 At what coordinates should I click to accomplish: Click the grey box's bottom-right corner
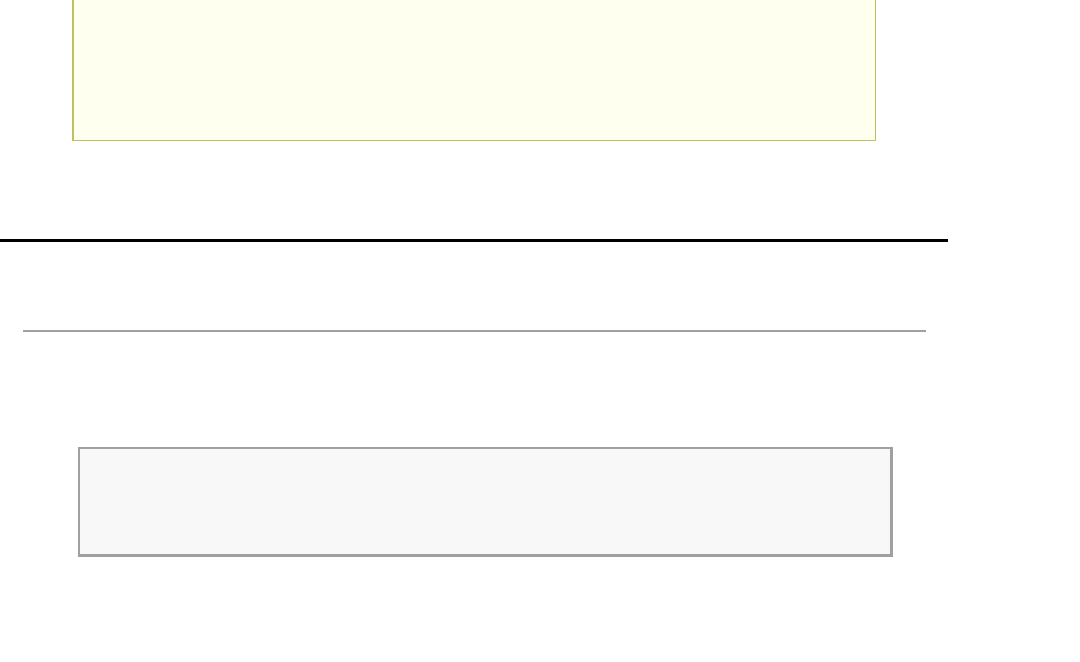[x=890, y=554]
